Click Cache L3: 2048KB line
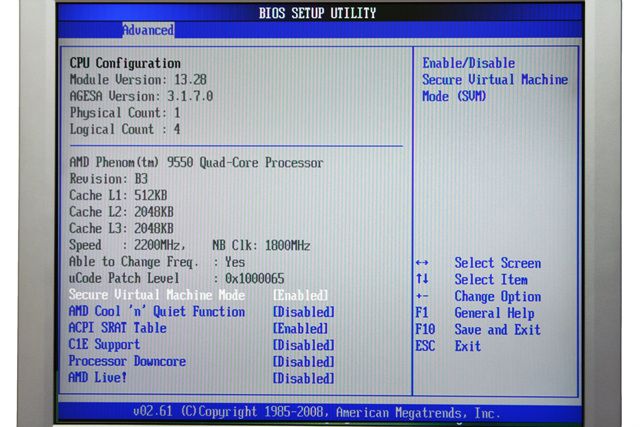 click(122, 229)
